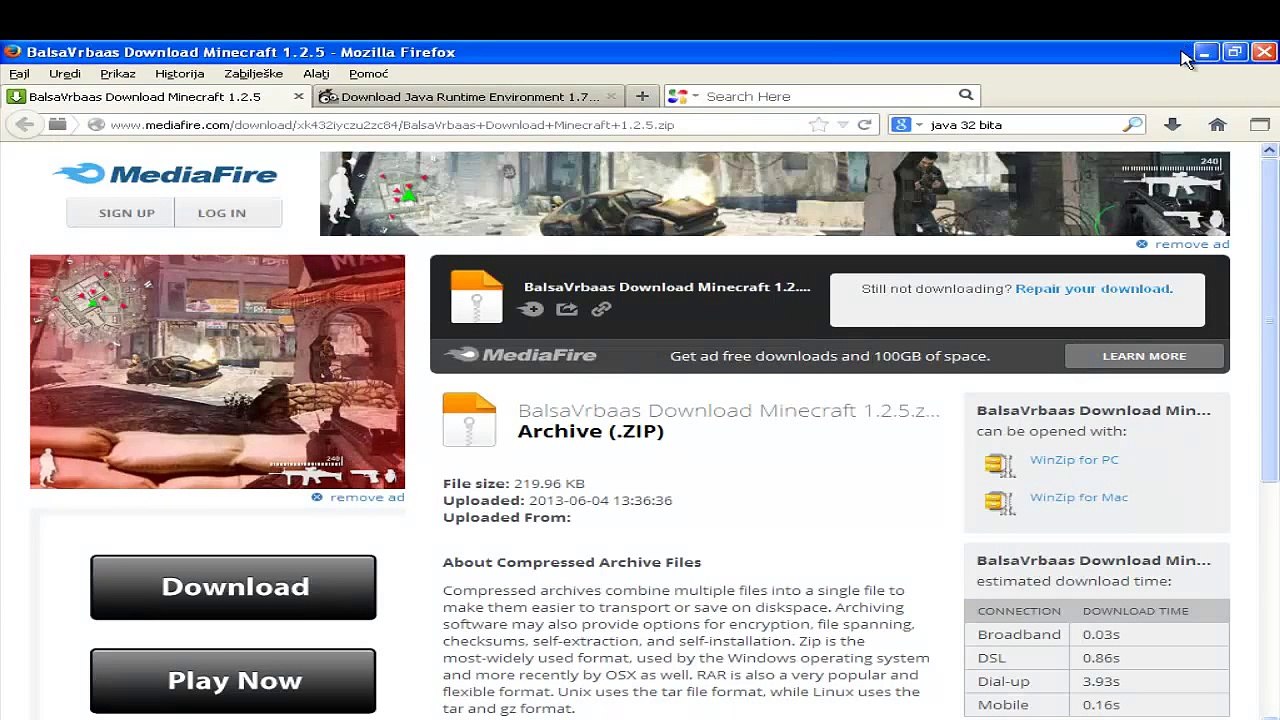Click the copy link chain icon
This screenshot has height=720, width=1280.
[x=601, y=309]
